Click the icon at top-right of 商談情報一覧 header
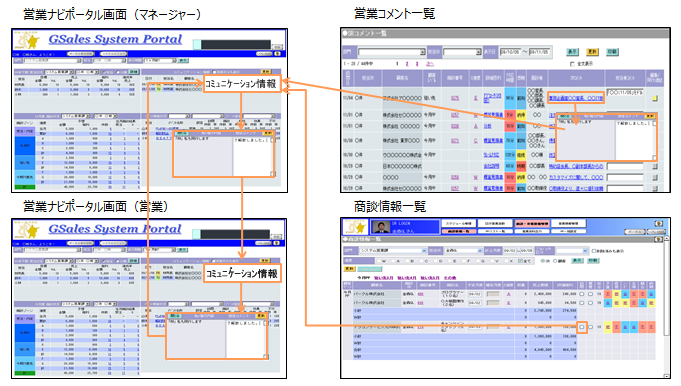The image size is (681, 386). tap(658, 224)
